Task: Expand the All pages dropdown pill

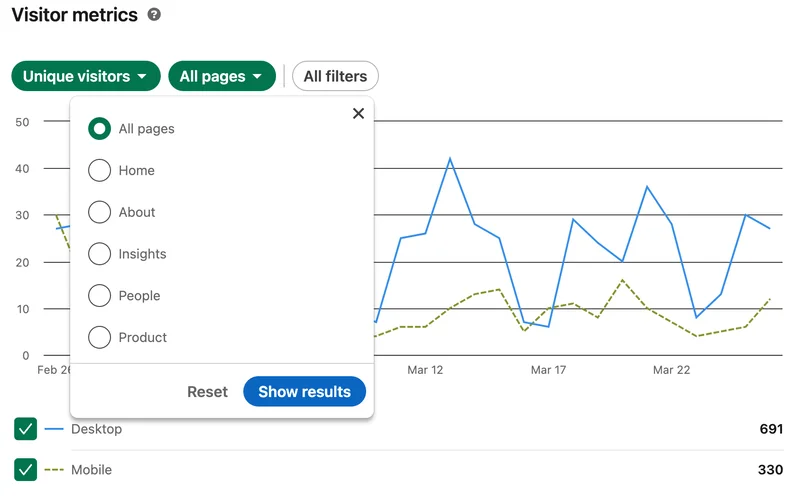Action: [x=221, y=76]
